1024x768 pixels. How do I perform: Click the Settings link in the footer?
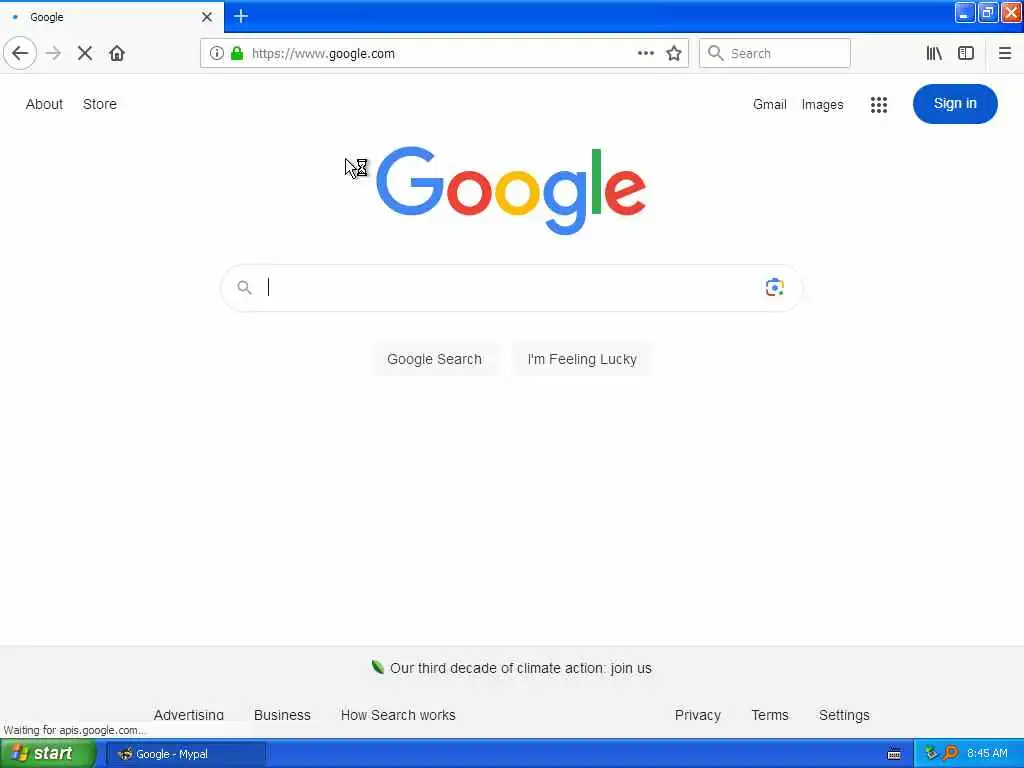click(x=844, y=715)
